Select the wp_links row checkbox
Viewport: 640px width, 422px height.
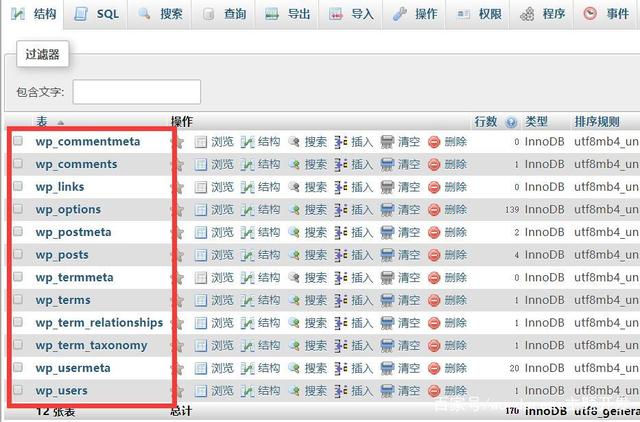pos(18,186)
